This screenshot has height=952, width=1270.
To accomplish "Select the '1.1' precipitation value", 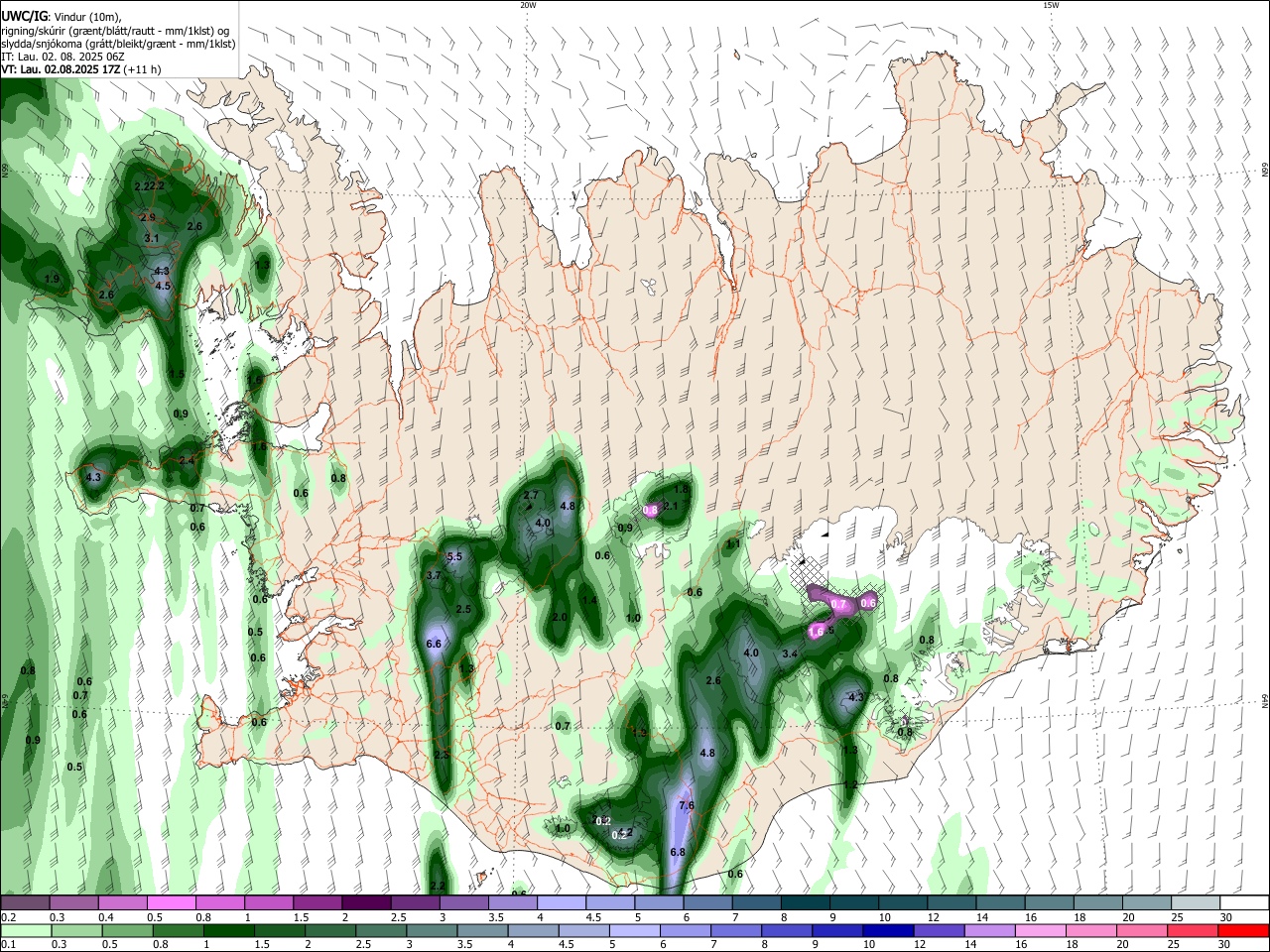I will [733, 543].
